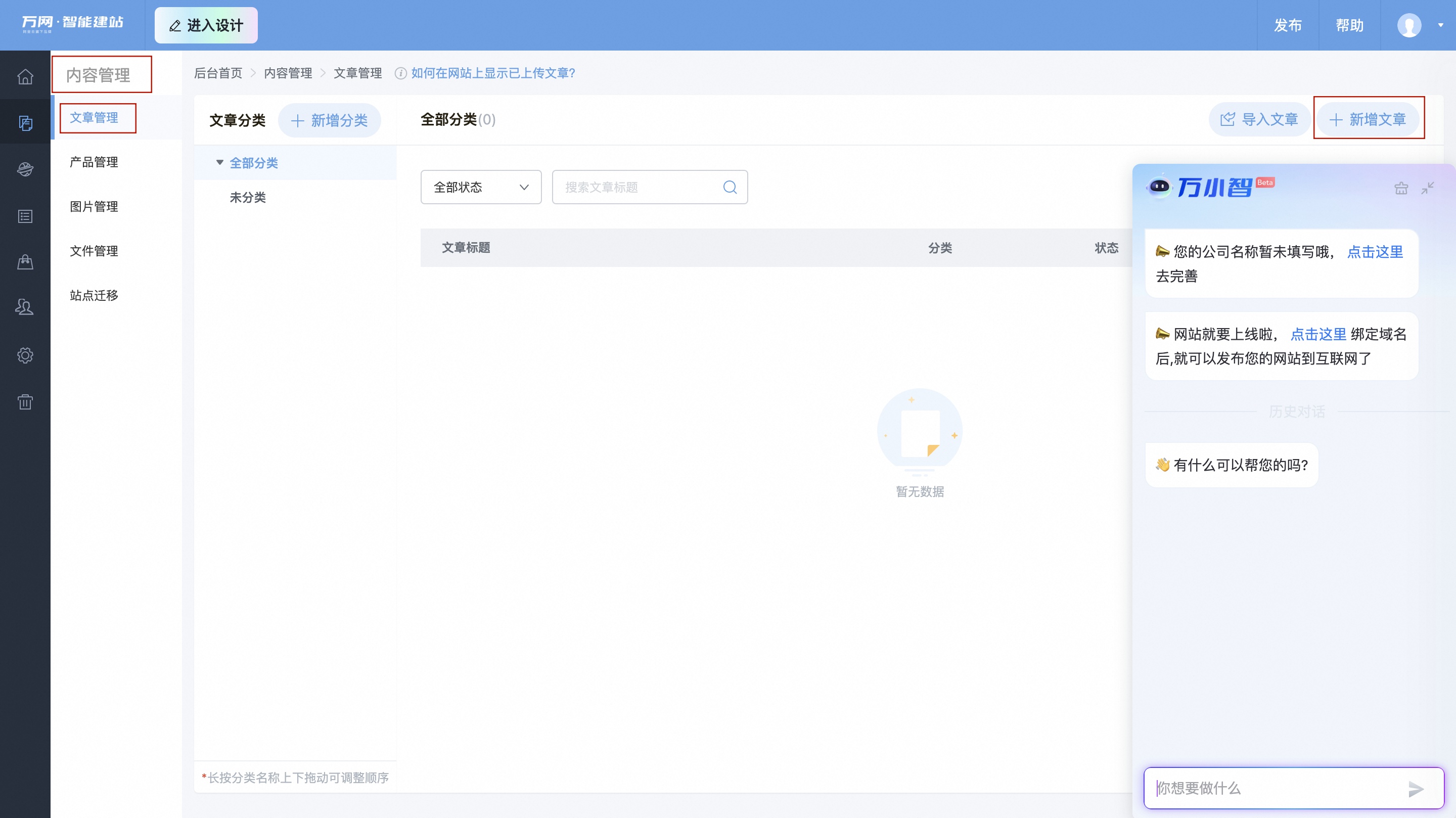Go to 后台首页 breadcrumb
The image size is (1456, 818).
pos(217,73)
